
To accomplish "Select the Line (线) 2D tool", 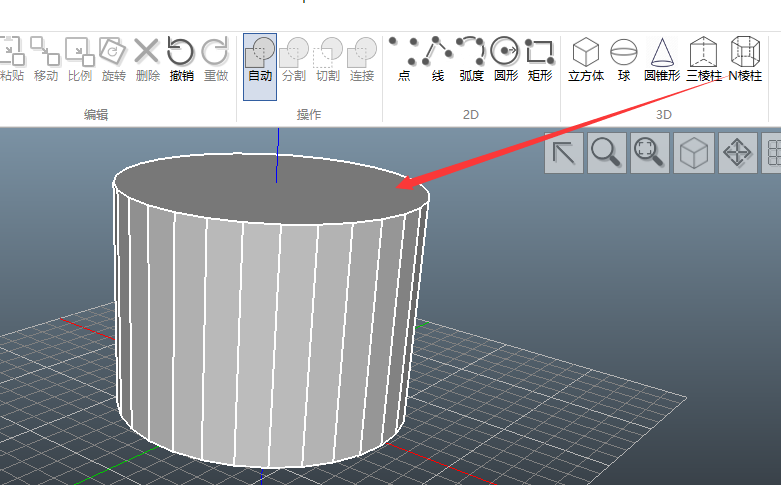I will click(437, 59).
